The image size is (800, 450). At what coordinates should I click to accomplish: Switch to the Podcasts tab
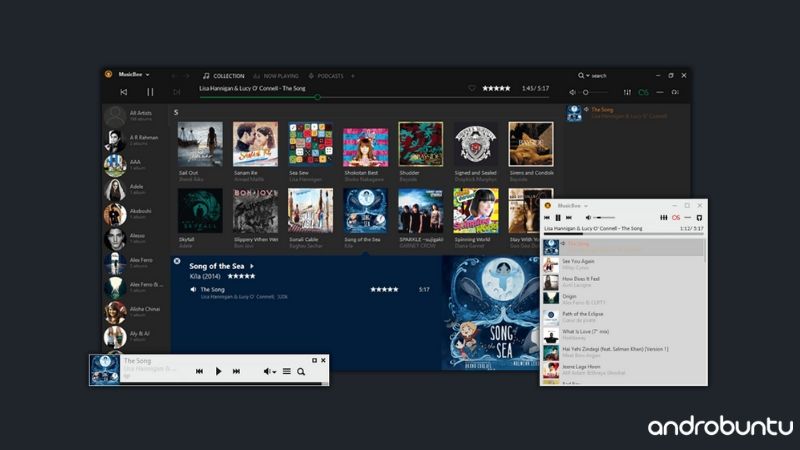[x=326, y=76]
